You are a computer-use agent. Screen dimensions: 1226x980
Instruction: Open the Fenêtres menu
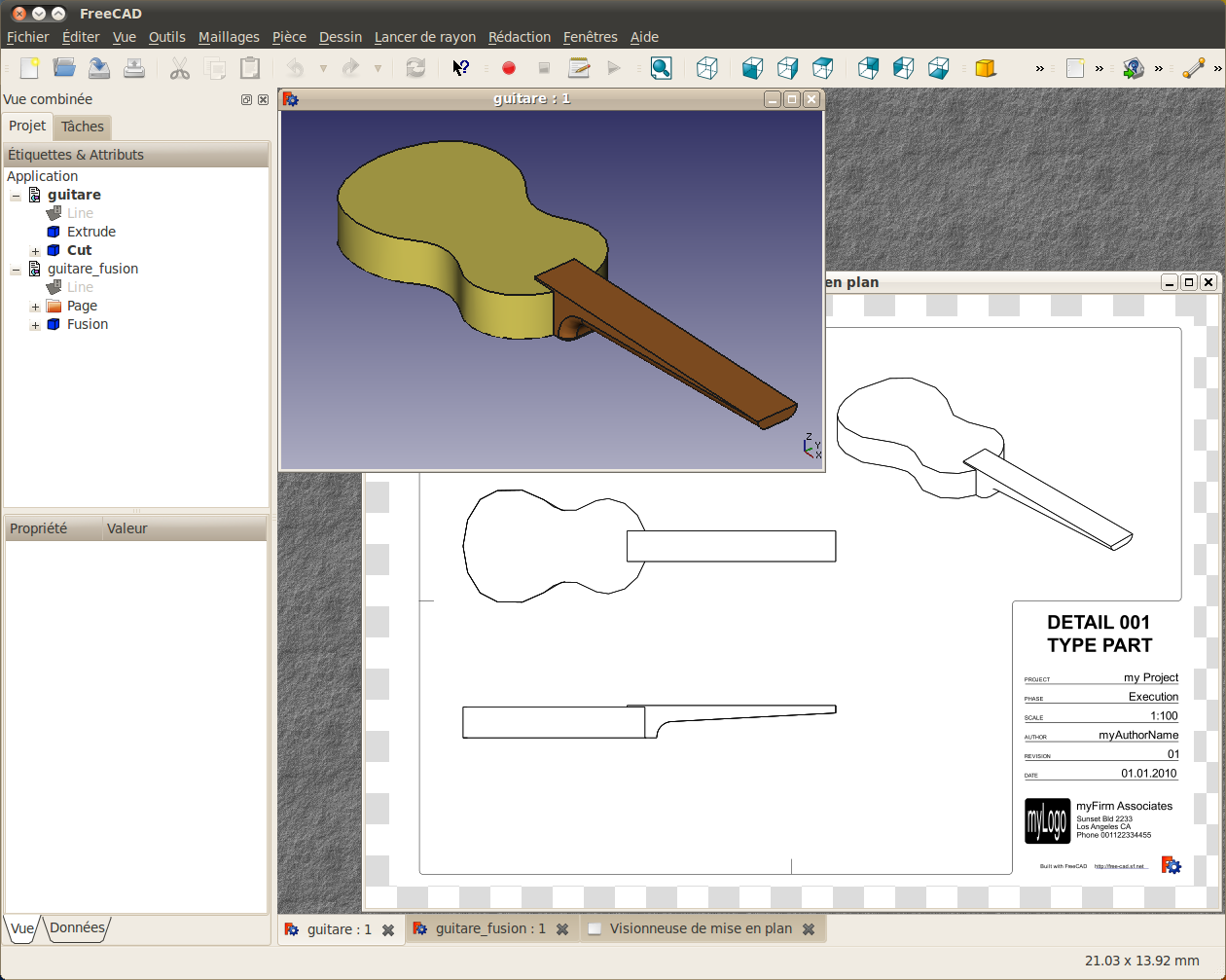[591, 37]
